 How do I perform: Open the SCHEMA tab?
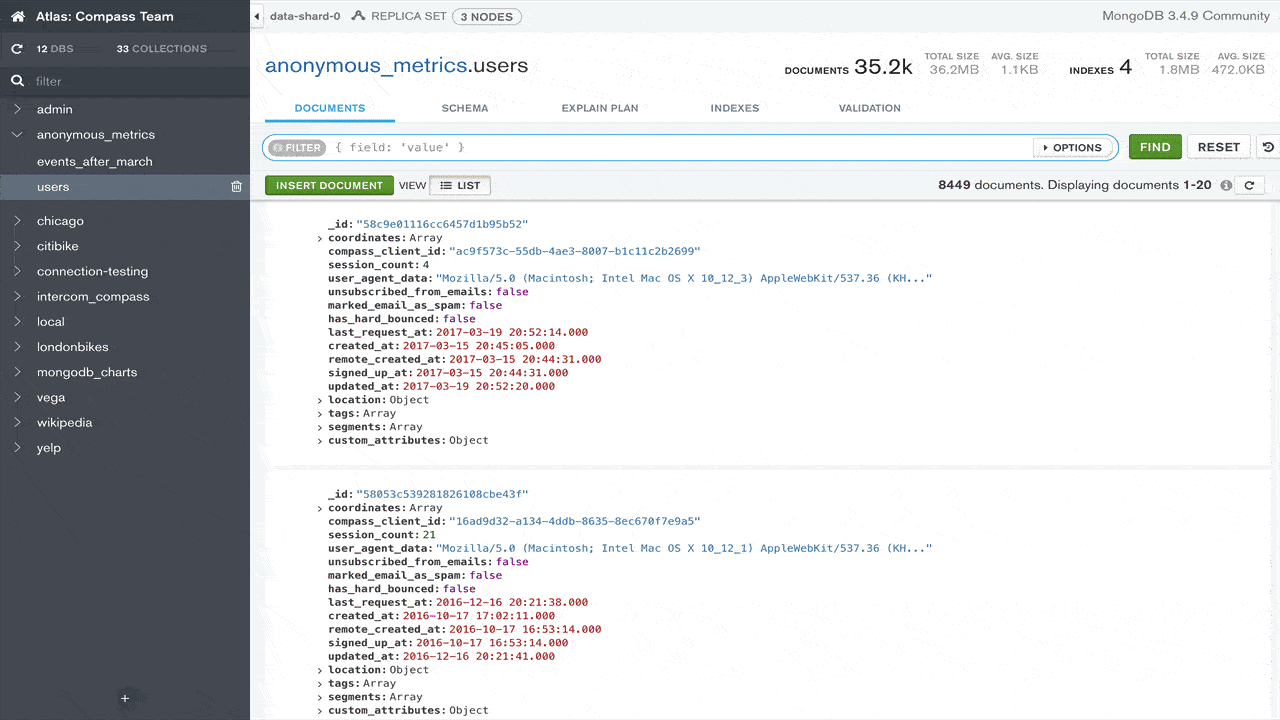tap(465, 108)
